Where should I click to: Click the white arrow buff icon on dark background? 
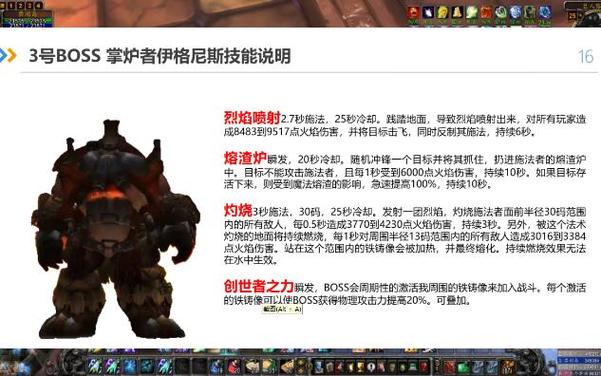point(428,13)
